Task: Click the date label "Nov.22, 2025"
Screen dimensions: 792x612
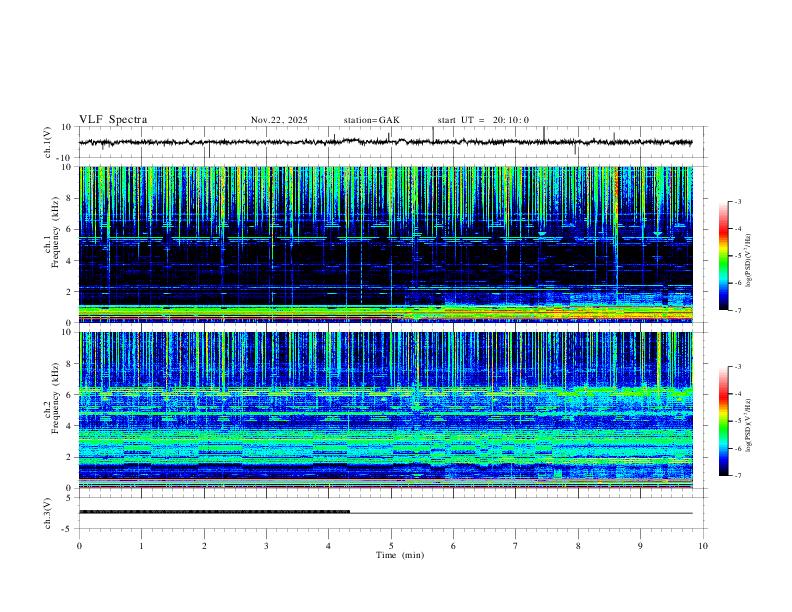Action: point(279,120)
